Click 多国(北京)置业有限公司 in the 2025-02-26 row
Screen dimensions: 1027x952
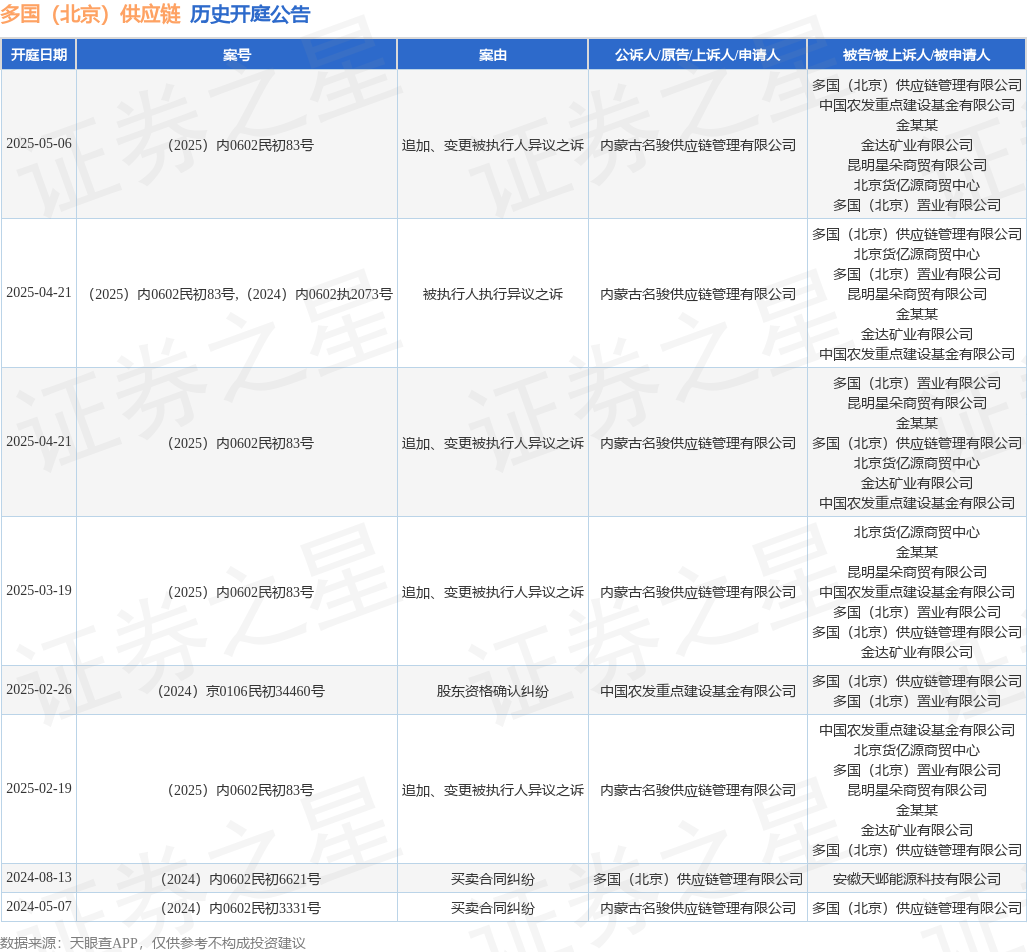click(x=916, y=701)
